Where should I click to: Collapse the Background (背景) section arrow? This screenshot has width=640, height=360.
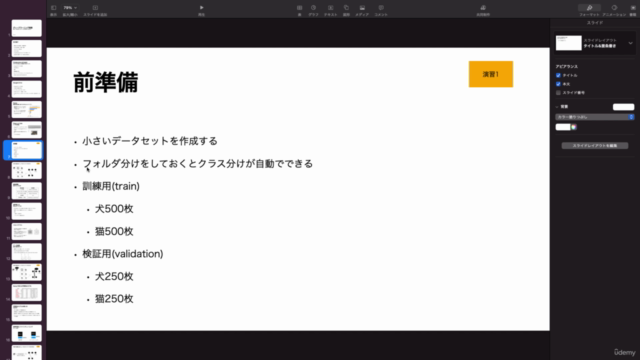[557, 107]
